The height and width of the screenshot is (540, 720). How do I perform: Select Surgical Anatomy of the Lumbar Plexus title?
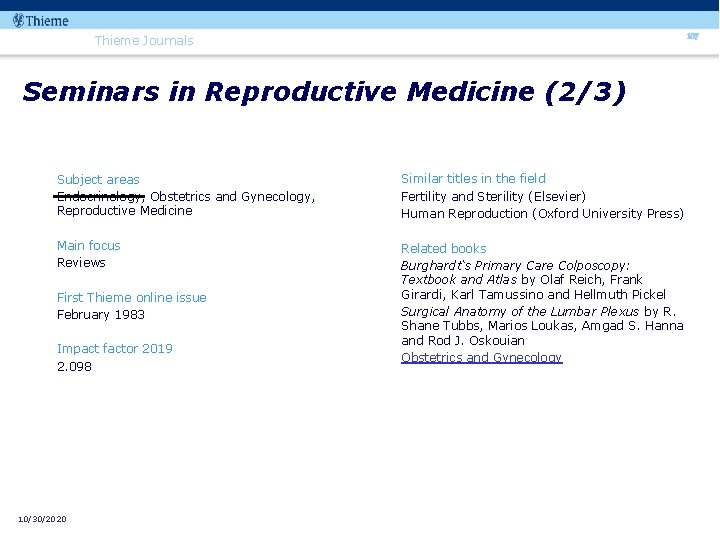pos(520,311)
